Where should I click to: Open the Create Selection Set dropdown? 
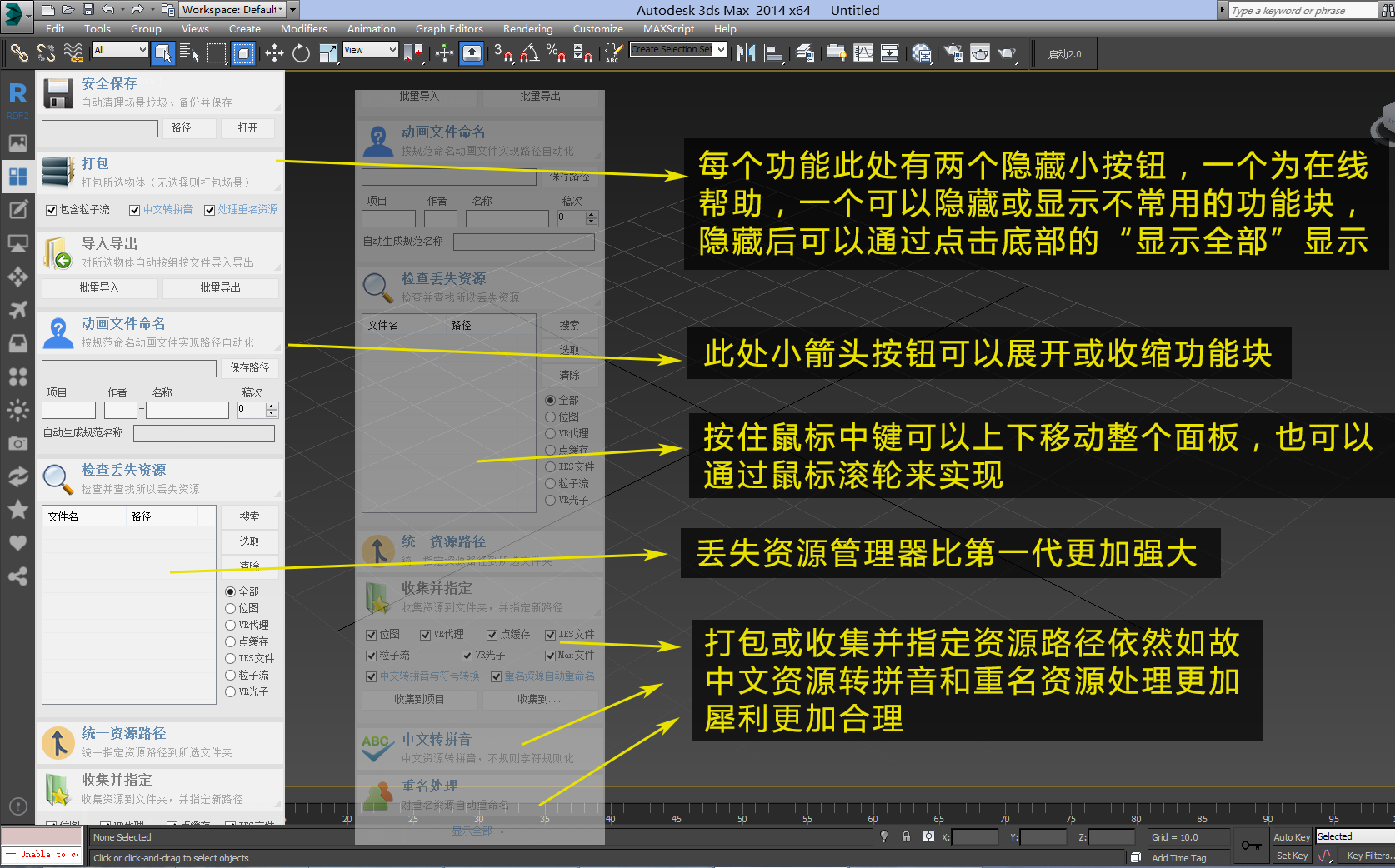pos(677,50)
